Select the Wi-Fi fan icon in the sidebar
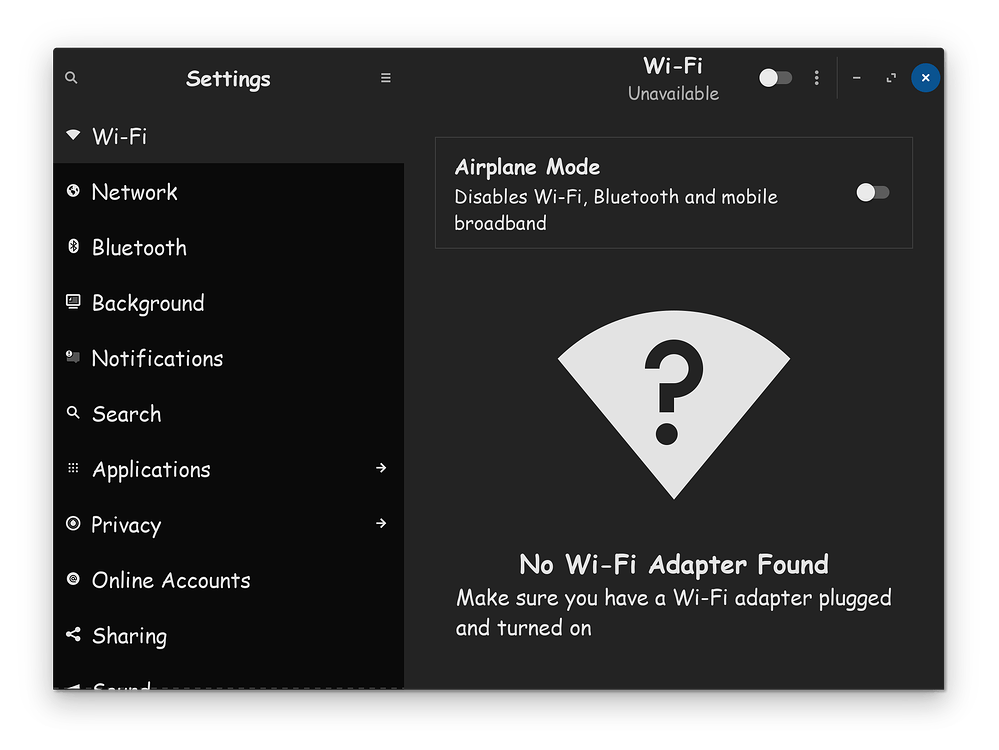Screen dimensions: 999x750 click(72, 134)
